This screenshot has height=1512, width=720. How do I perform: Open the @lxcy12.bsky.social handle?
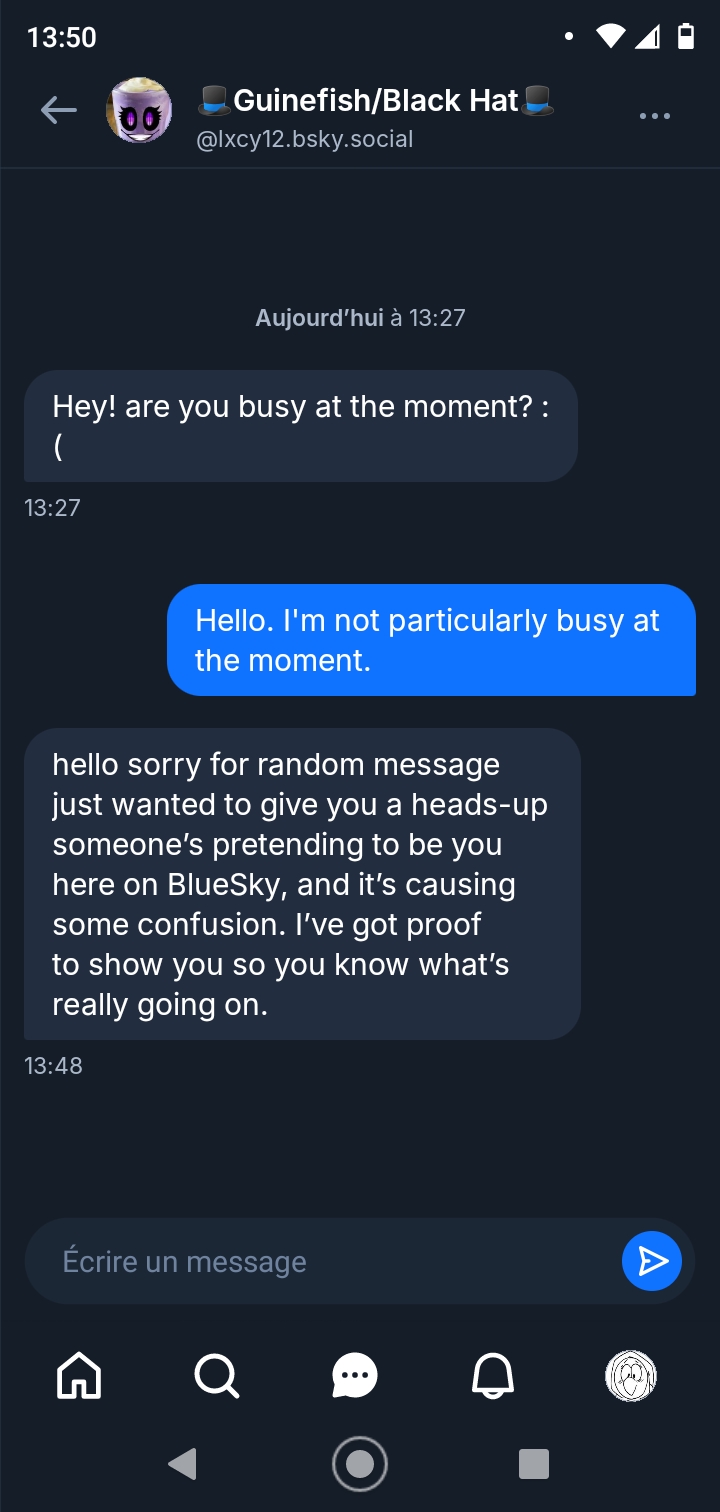point(305,139)
